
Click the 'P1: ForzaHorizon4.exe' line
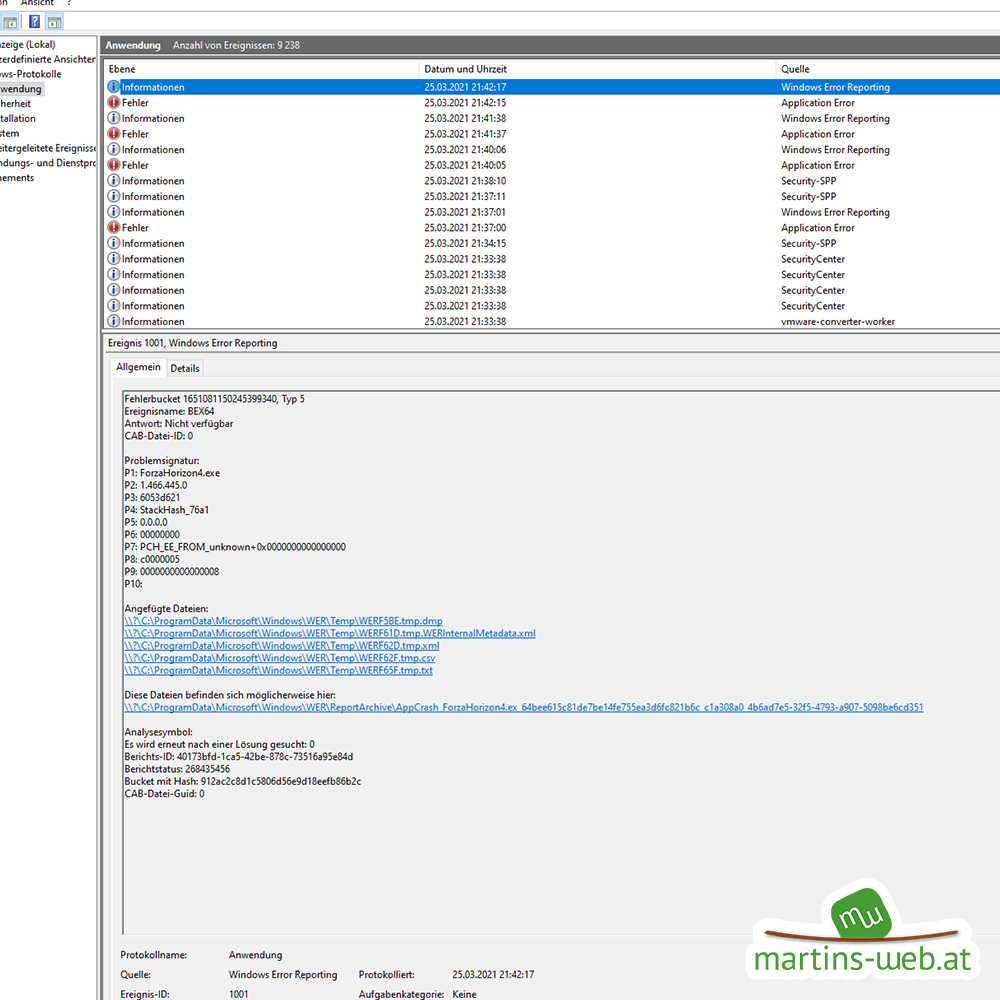pyautogui.click(x=172, y=473)
